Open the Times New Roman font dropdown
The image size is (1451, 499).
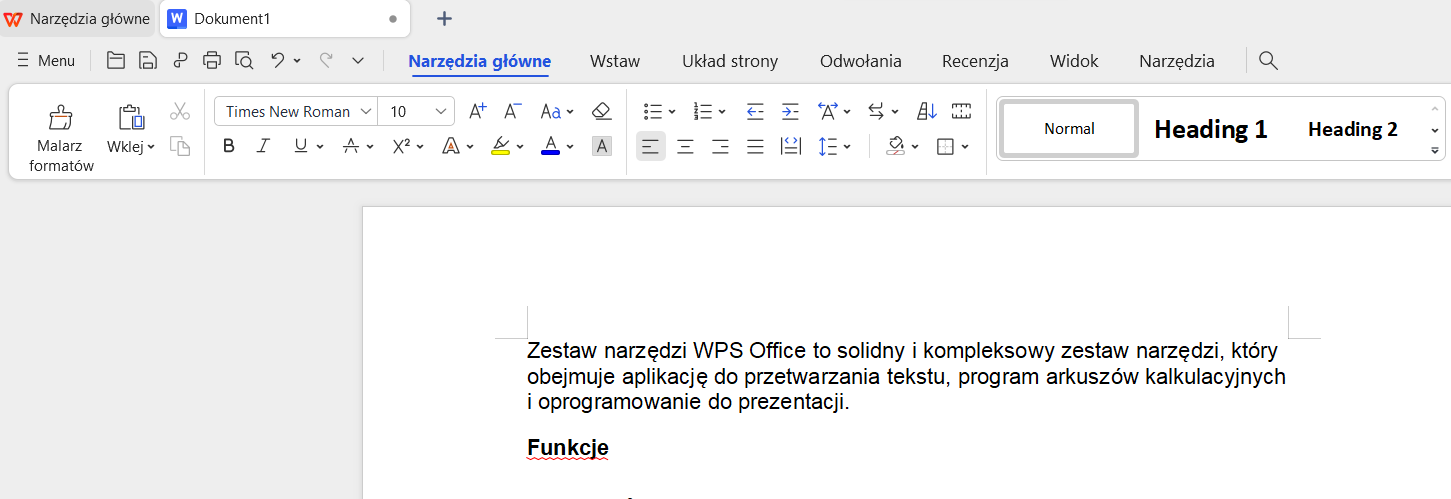point(366,111)
